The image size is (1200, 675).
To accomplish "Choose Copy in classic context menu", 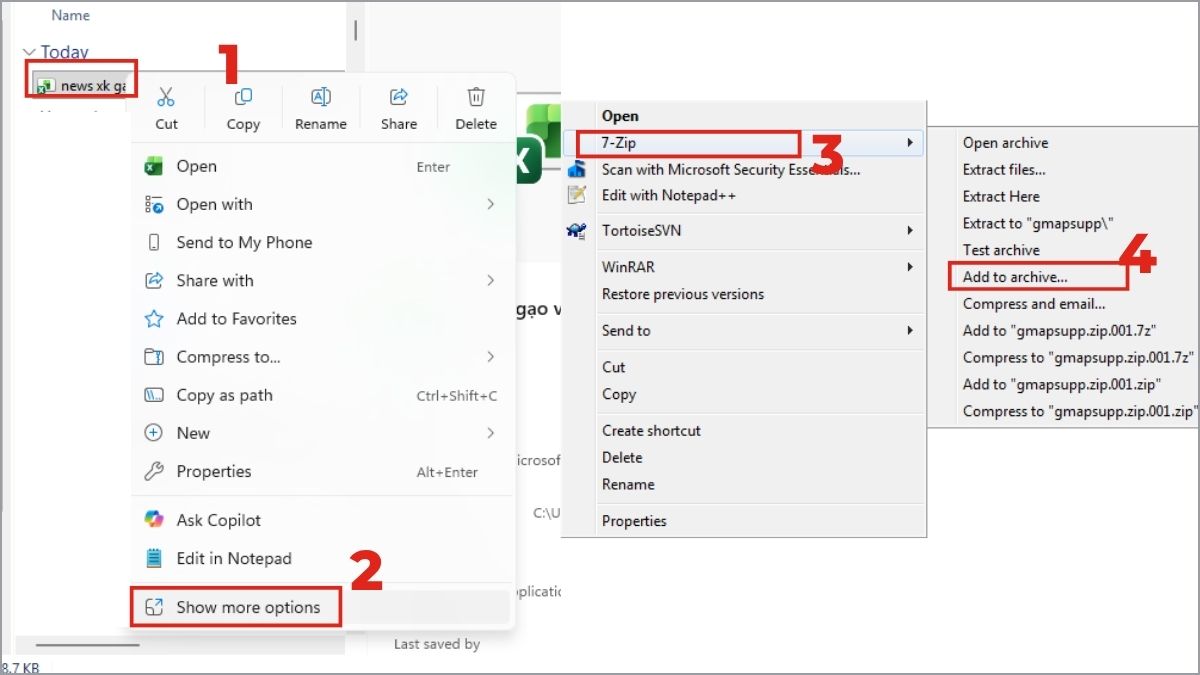I will click(x=619, y=395).
